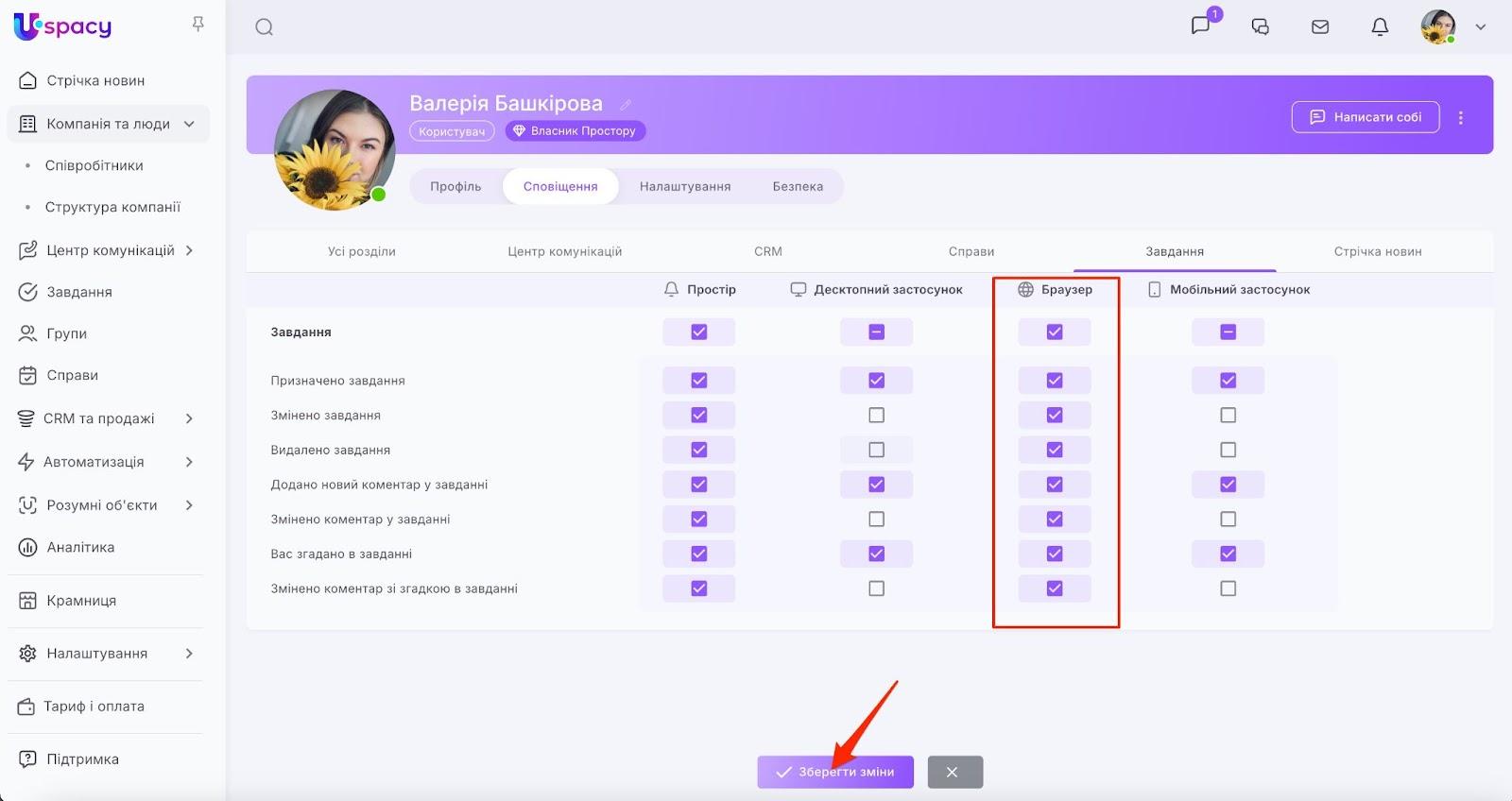Click the news feed home icon
Viewport: 1512px width, 801px height.
[28, 80]
